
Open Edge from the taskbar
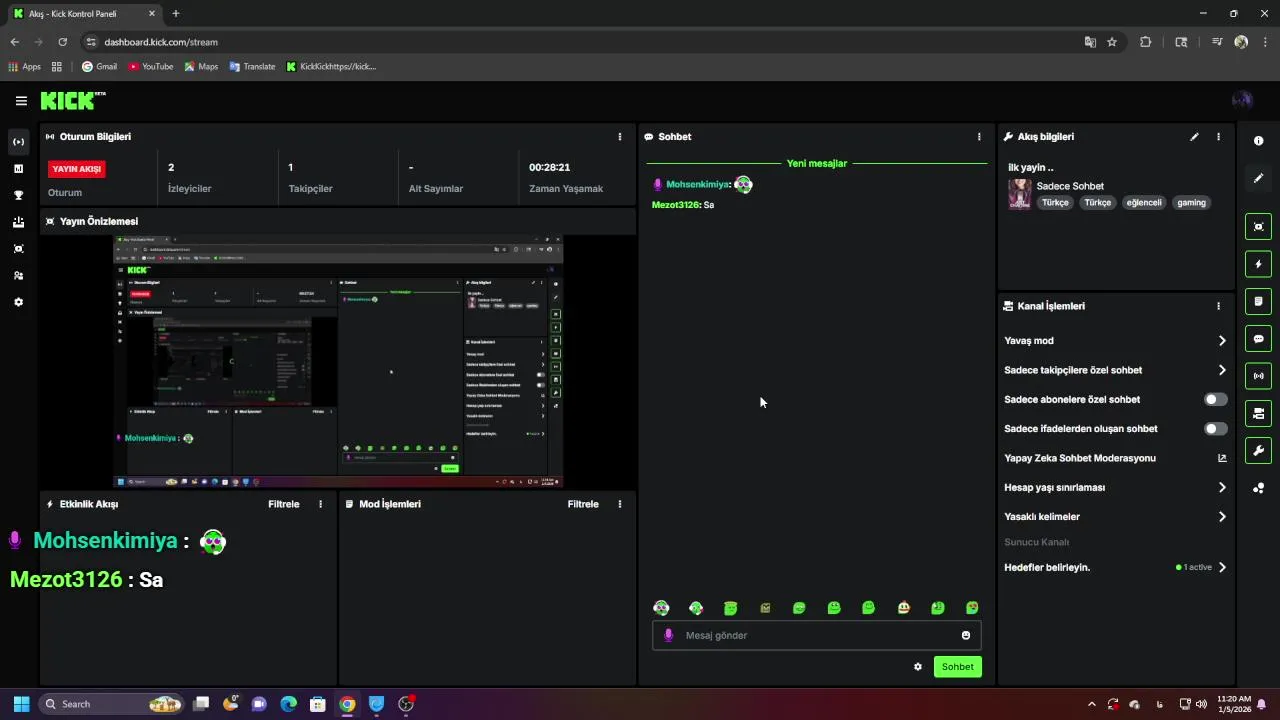(x=288, y=704)
